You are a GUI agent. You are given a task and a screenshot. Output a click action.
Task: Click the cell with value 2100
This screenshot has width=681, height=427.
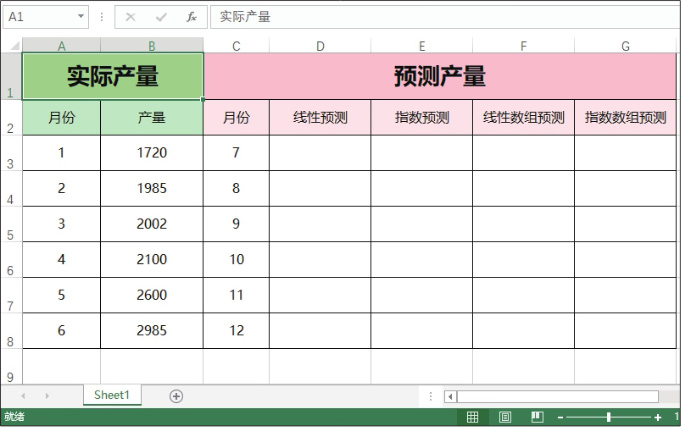[x=152, y=260]
